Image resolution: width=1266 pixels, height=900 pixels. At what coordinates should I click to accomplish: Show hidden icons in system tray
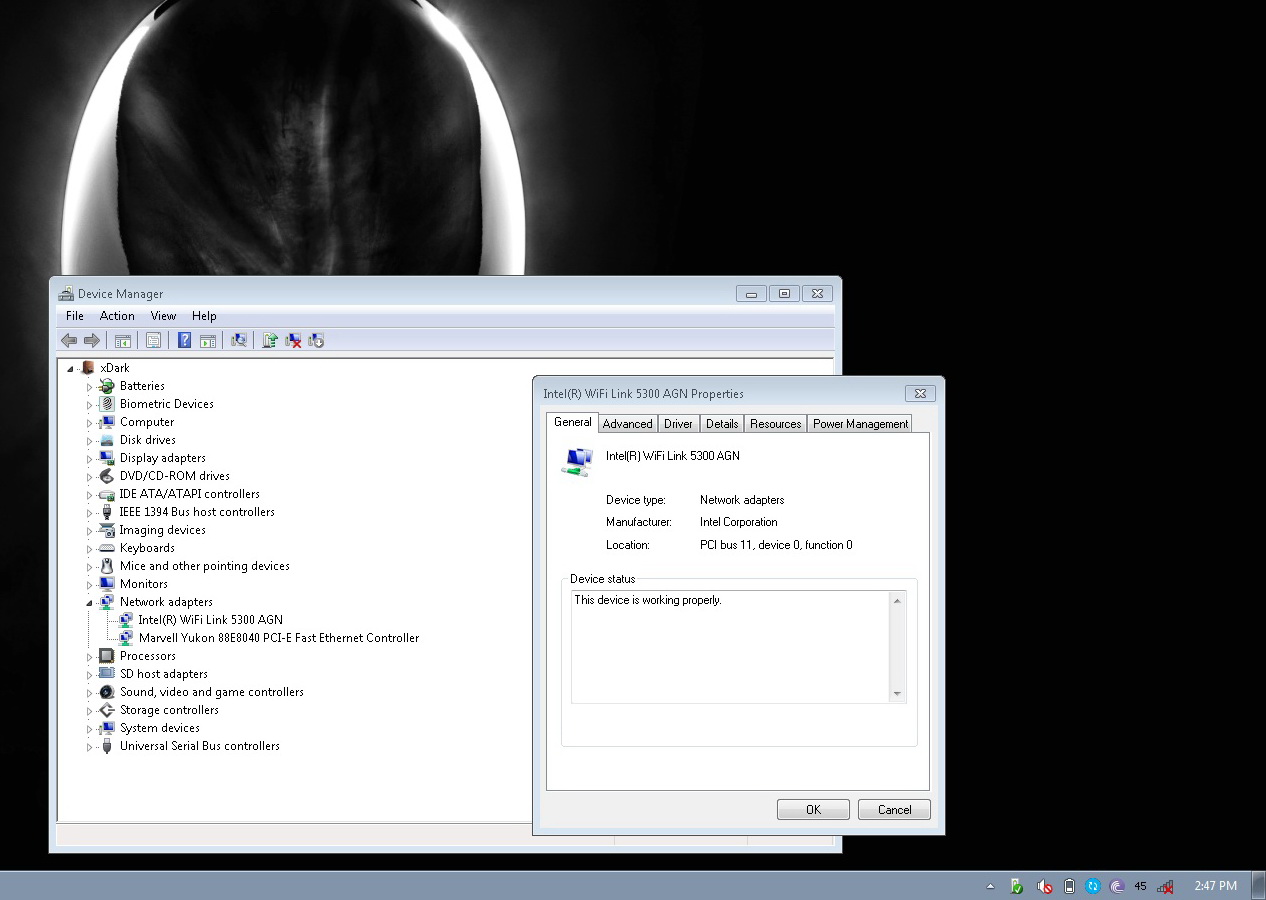pyautogui.click(x=990, y=886)
